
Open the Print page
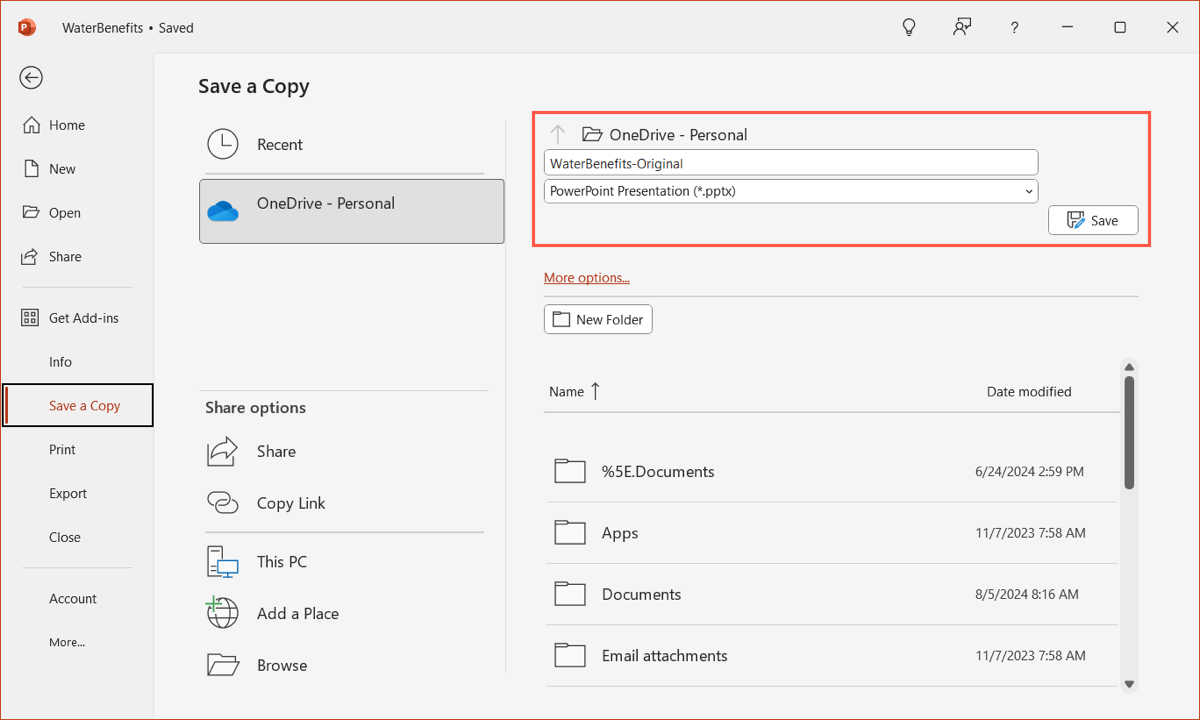pos(62,450)
